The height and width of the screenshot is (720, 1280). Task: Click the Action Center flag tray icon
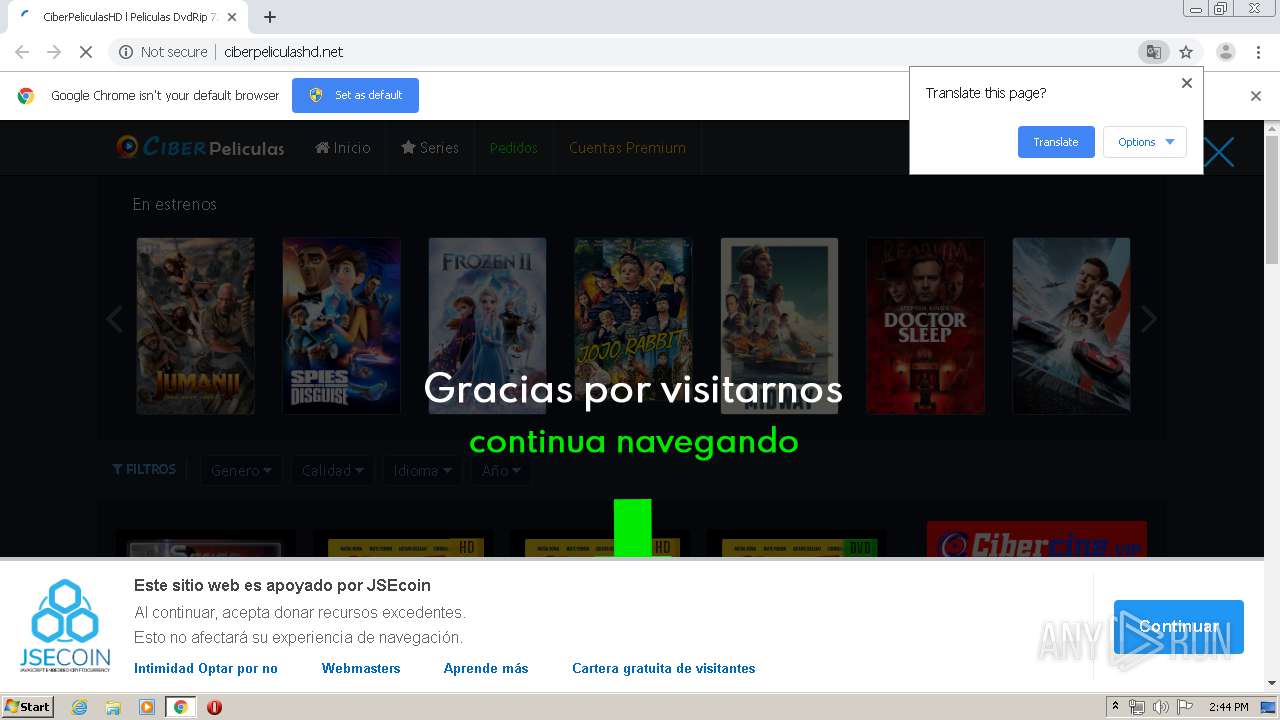(1184, 707)
